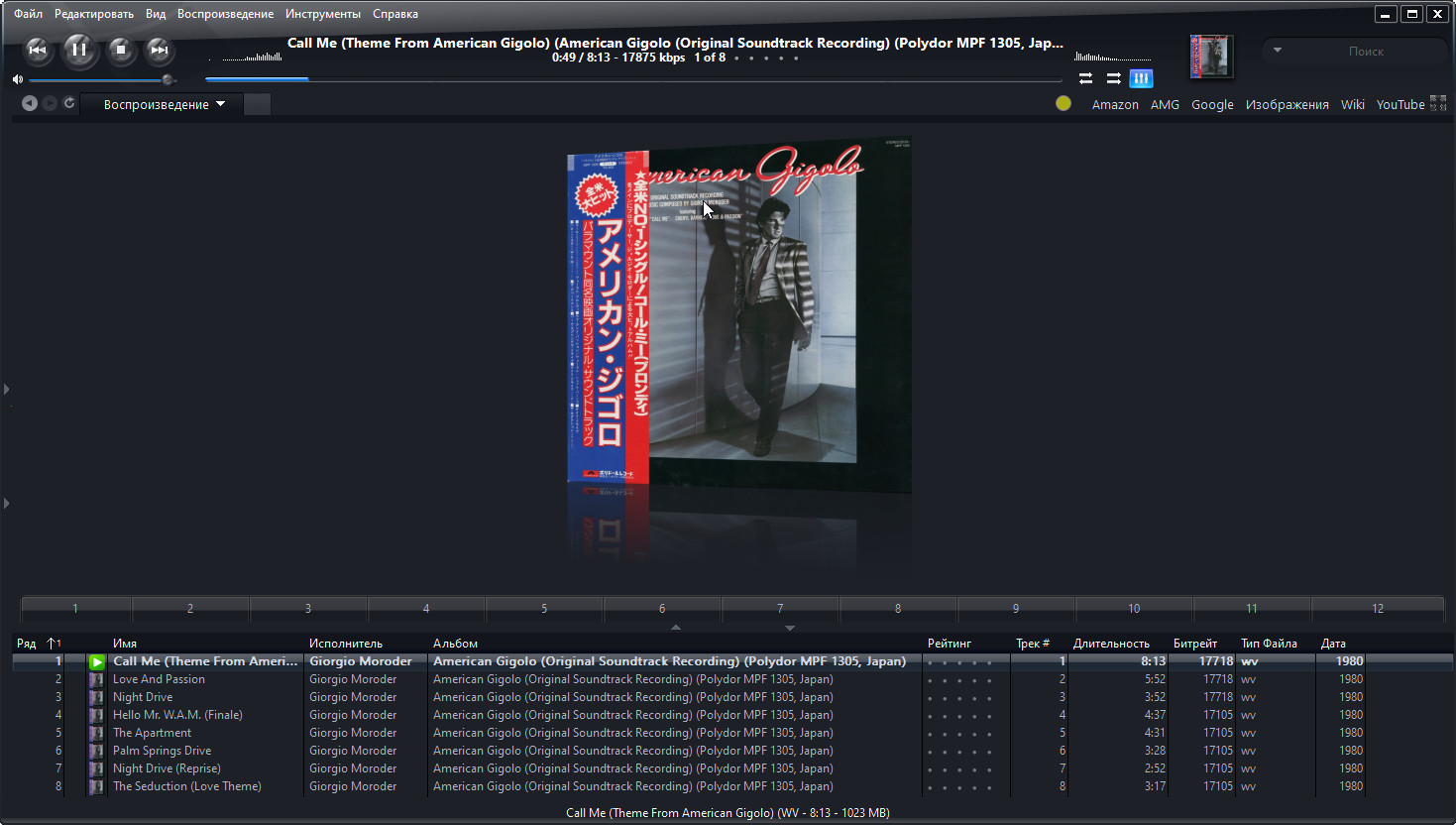Mute sound via the speaker icon

coord(17,79)
